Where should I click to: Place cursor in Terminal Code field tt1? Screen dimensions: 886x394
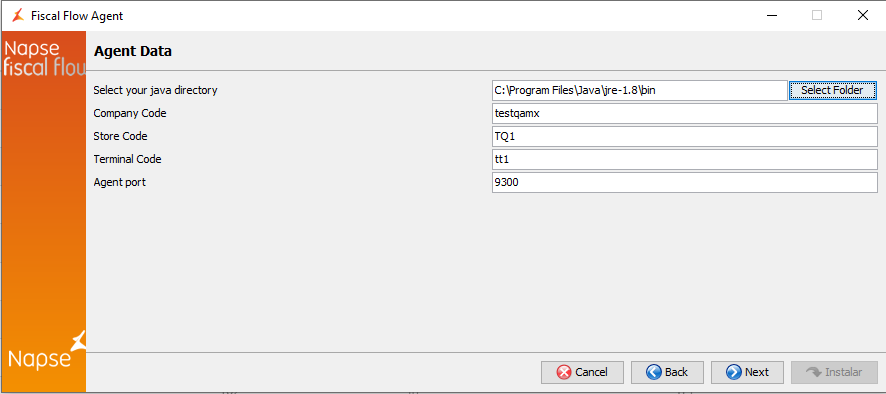[x=684, y=159]
